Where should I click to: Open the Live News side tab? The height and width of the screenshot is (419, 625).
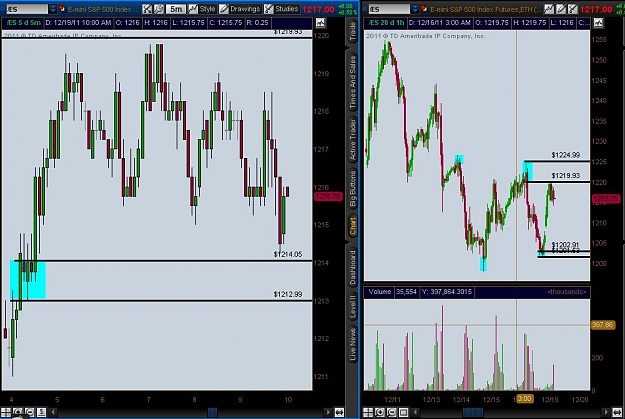352,344
